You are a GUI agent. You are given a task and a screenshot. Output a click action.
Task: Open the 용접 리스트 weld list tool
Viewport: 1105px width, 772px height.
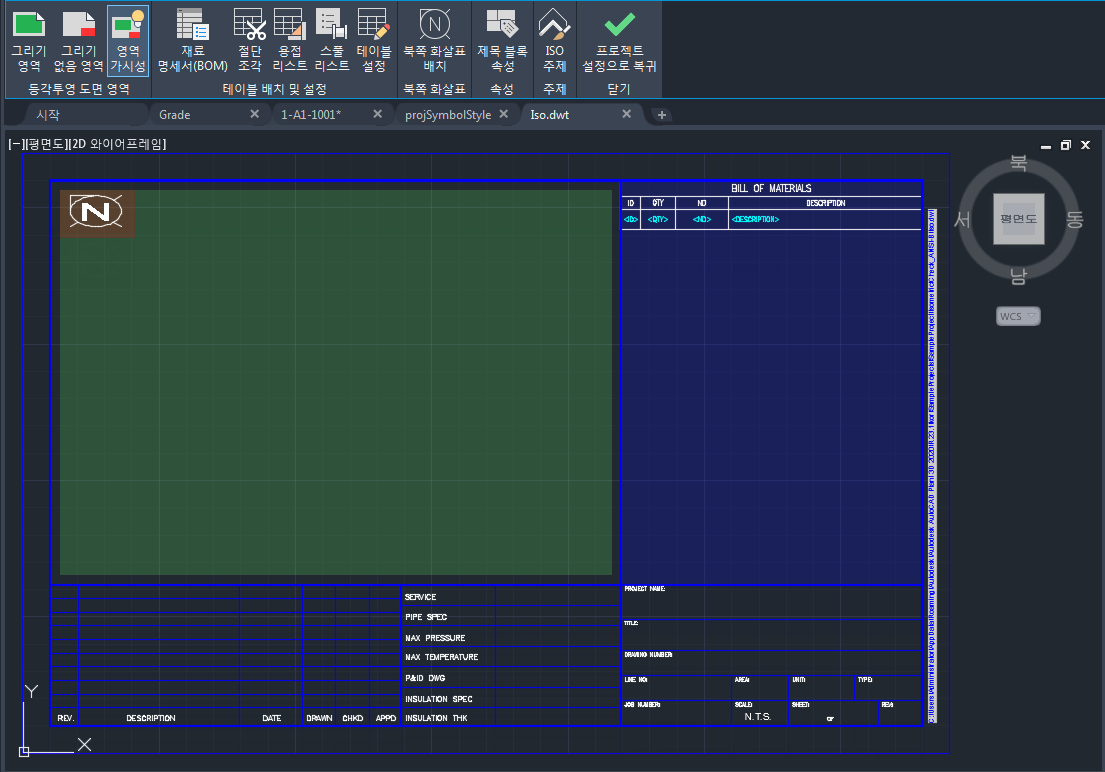click(x=290, y=40)
